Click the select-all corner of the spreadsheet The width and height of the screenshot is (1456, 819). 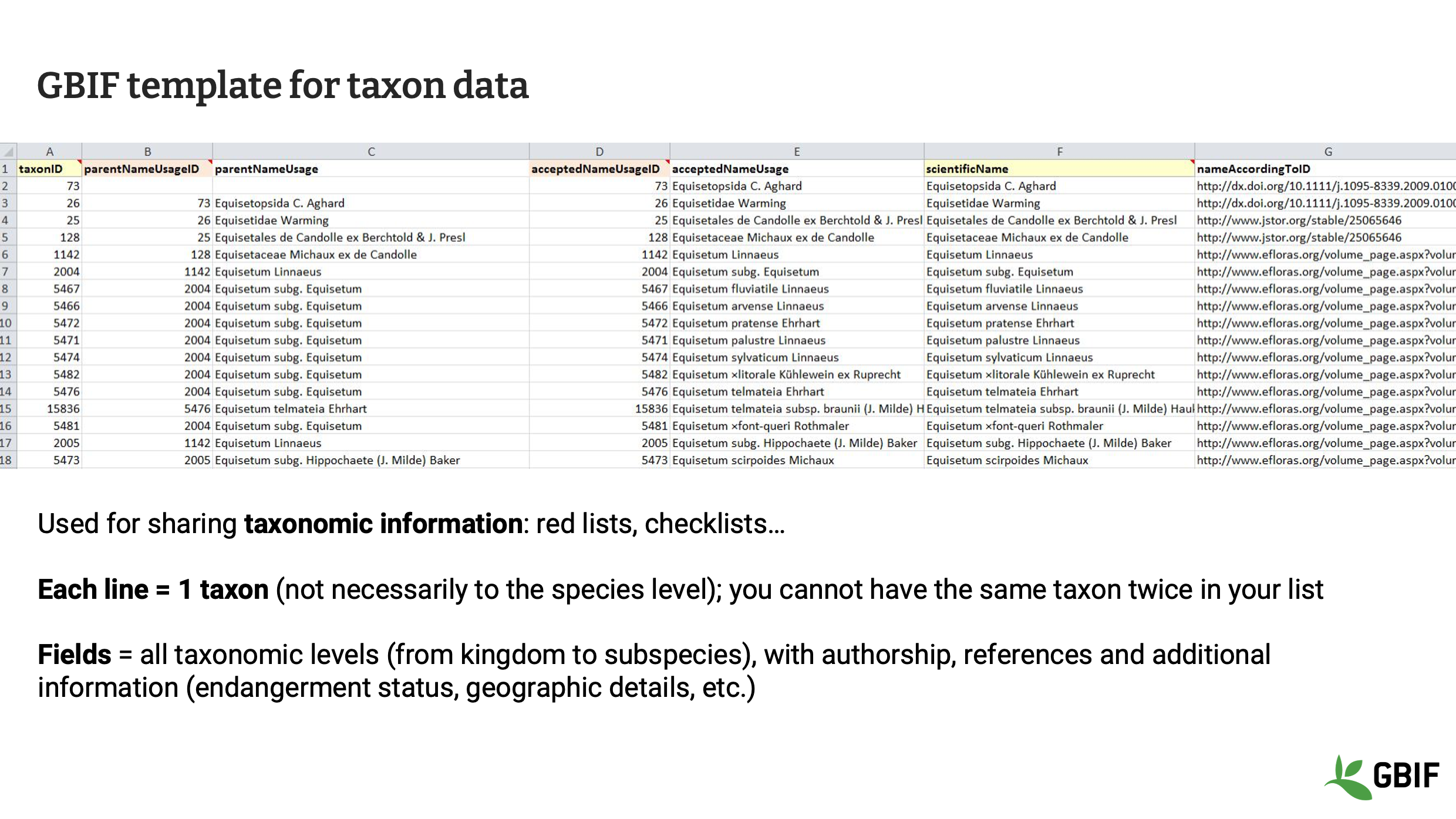8,151
